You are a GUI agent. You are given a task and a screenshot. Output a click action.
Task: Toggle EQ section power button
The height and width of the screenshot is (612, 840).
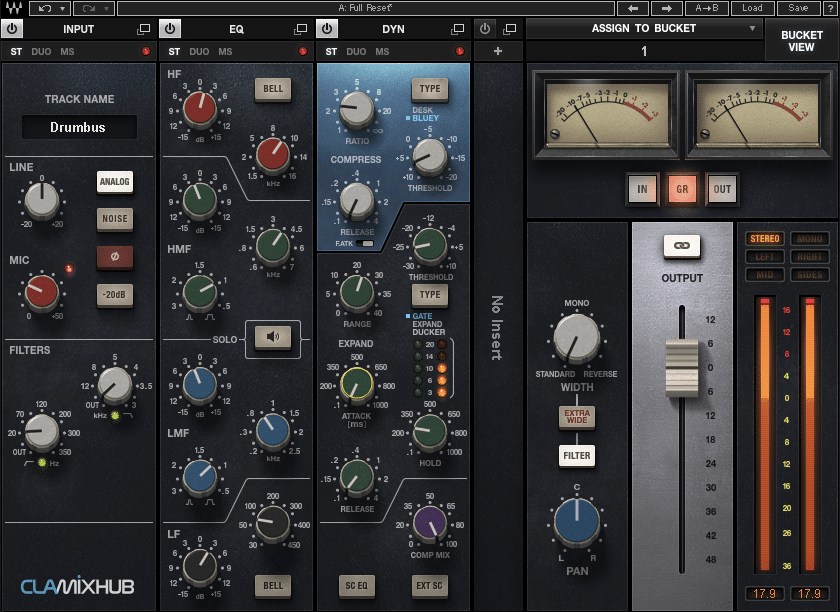[170, 28]
